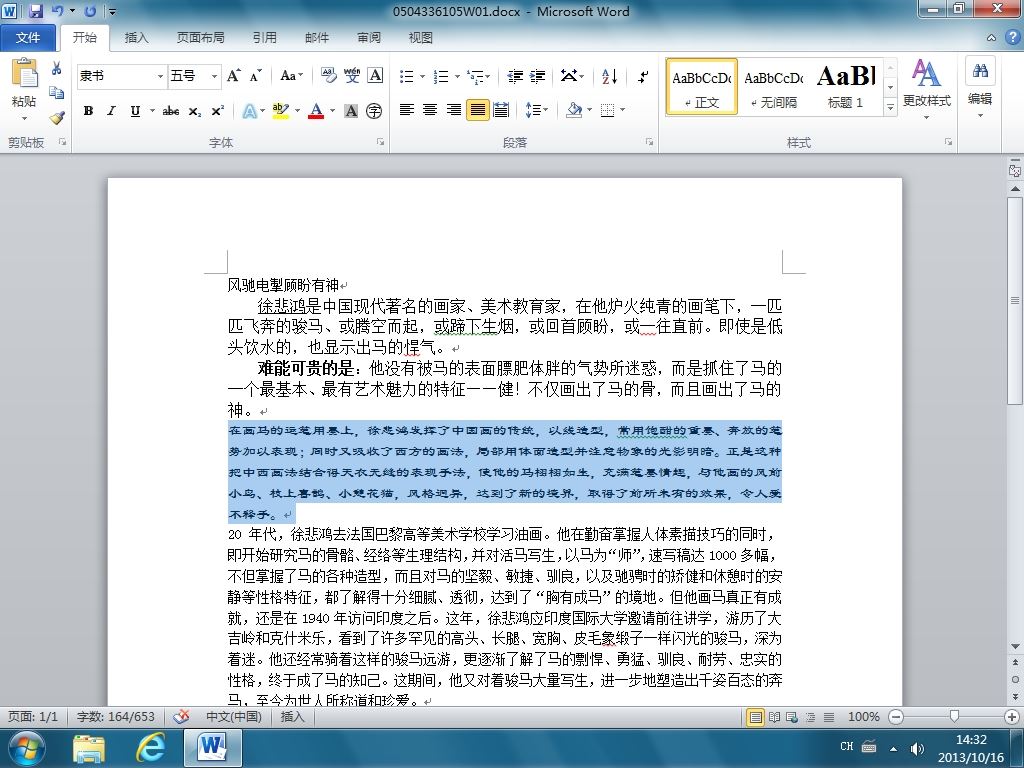Click the Paste clipboard icon

pos(25,73)
